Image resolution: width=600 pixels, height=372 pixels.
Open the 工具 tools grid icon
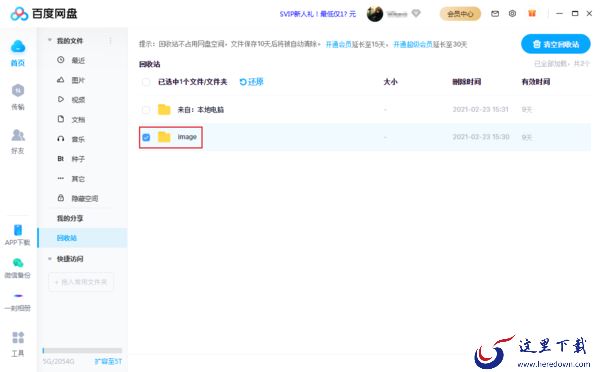tap(18, 338)
